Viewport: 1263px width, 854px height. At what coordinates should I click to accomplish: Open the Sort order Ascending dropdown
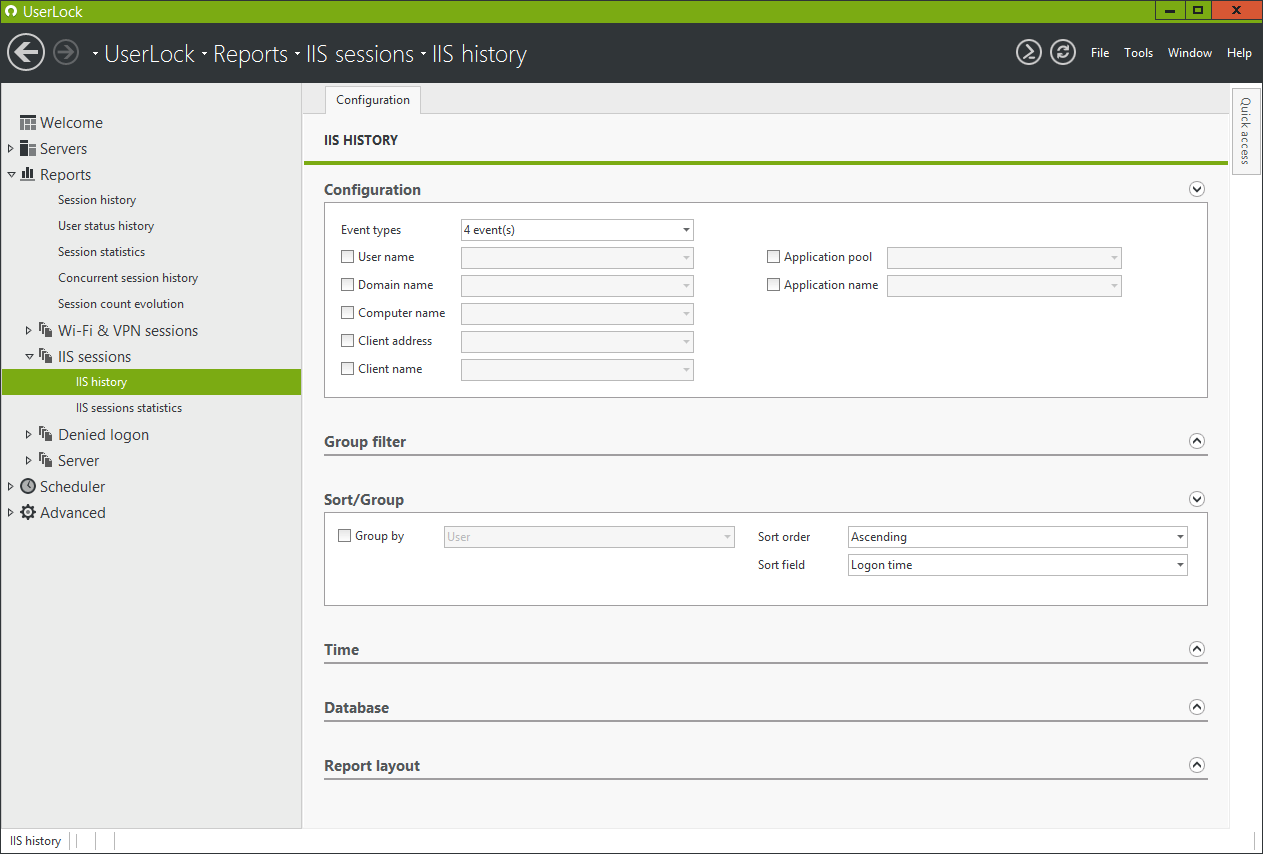(1018, 537)
